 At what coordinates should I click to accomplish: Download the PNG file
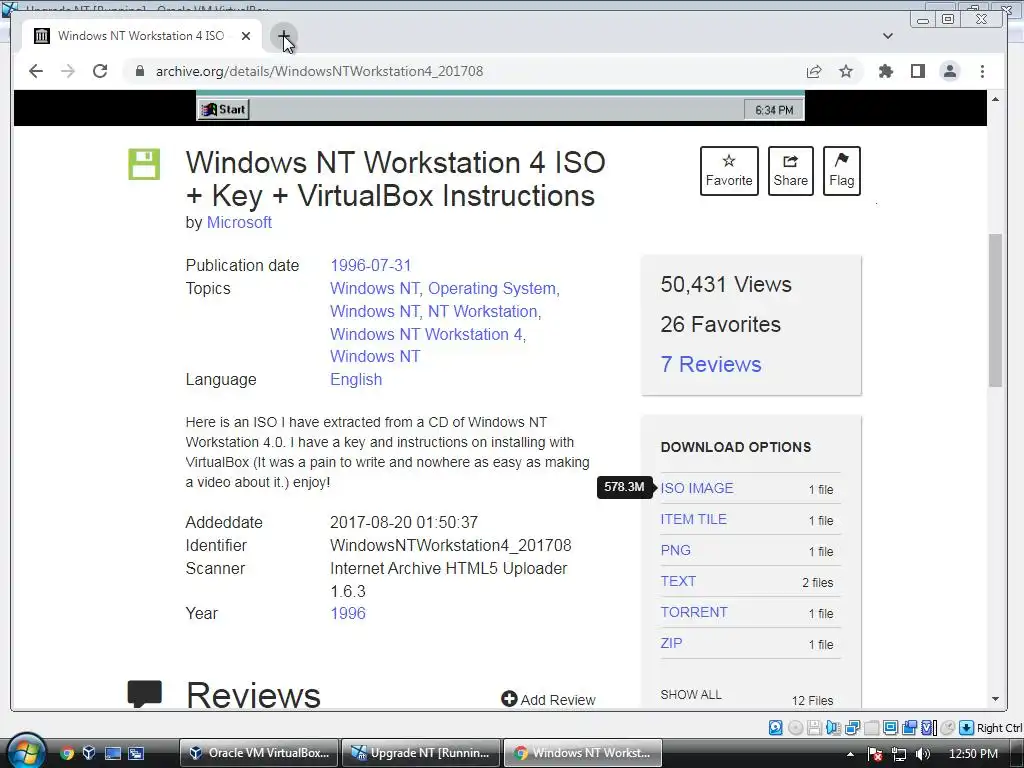pos(675,551)
